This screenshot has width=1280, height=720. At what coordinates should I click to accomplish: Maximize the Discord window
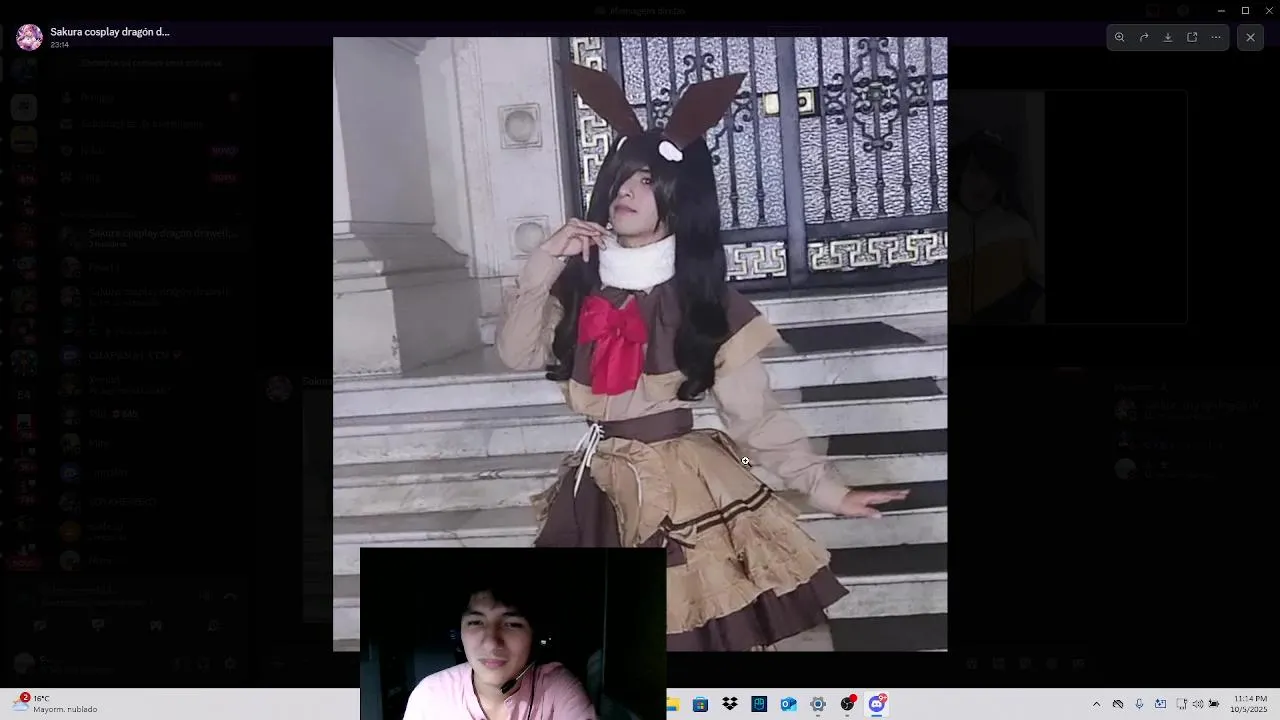tap(1245, 10)
